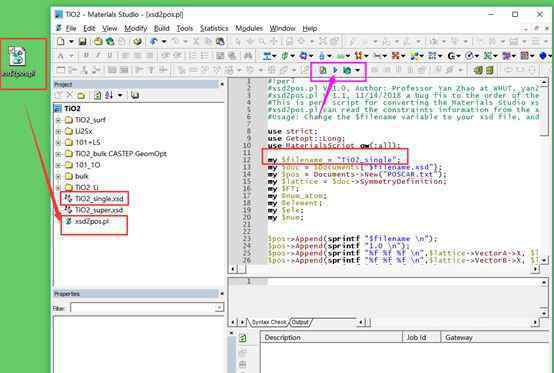Click the green Import icon in the toolbar
Screen dimensions: 554x373
click(110, 42)
